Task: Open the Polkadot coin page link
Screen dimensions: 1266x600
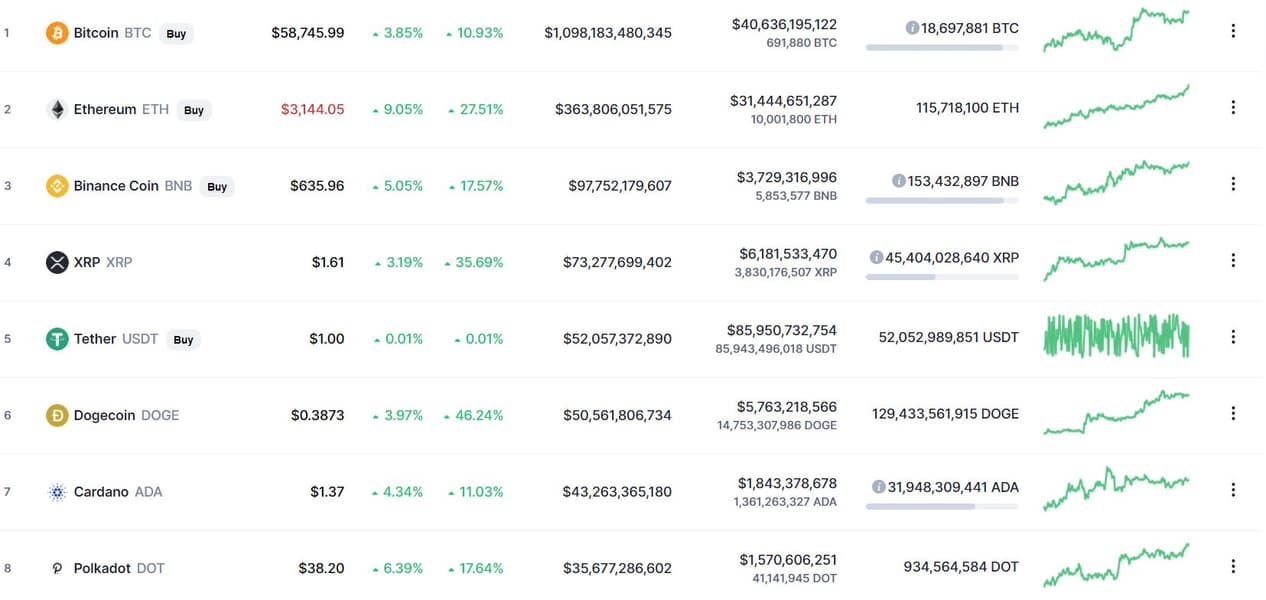Action: point(102,568)
